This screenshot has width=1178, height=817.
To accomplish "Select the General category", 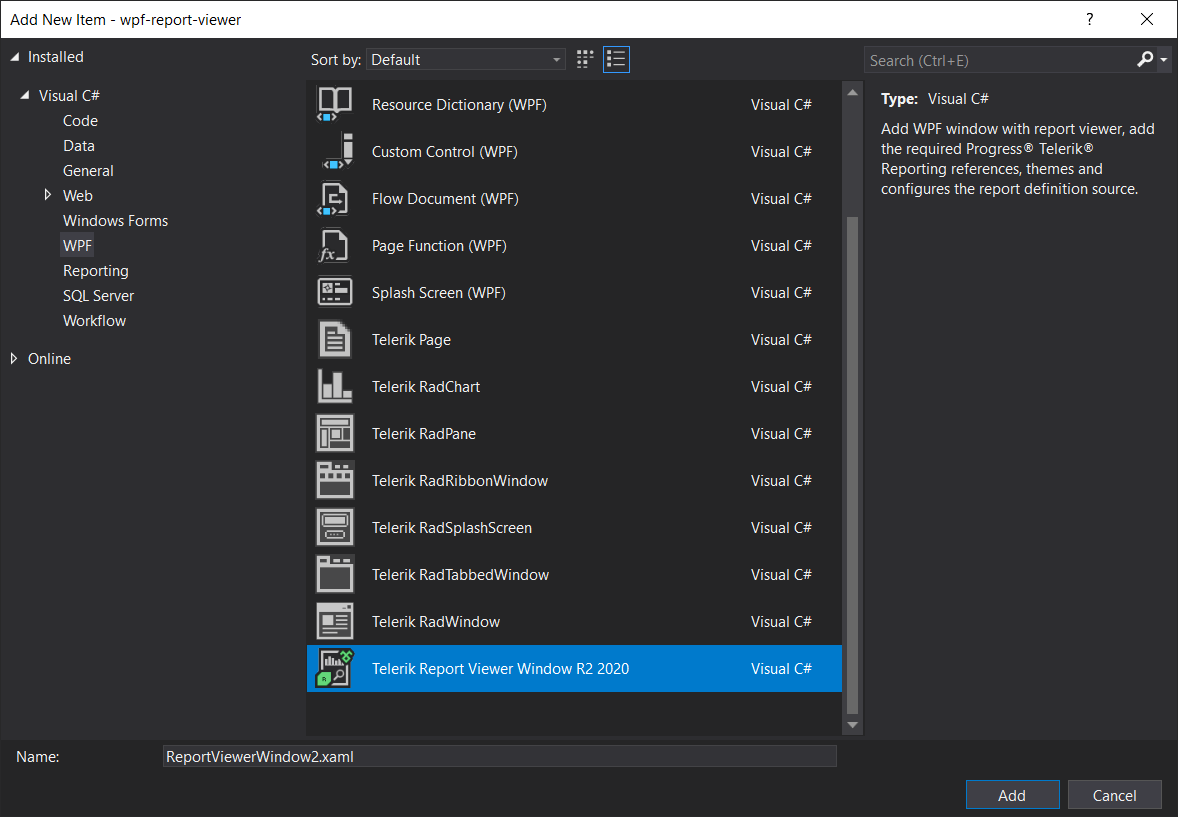I will pos(88,171).
